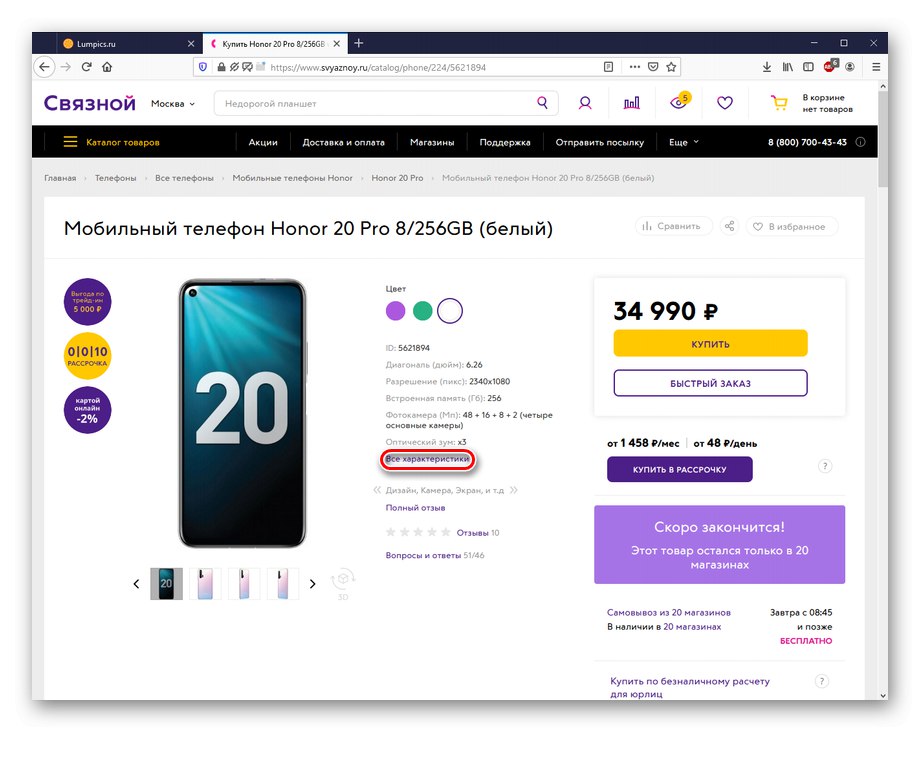The height and width of the screenshot is (784, 920).
Task: Select the green color option
Action: click(x=423, y=310)
